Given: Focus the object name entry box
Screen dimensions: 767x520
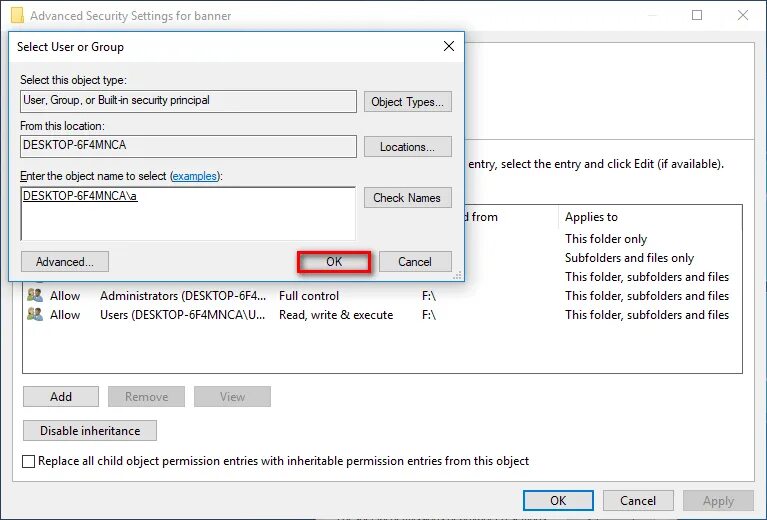Looking at the screenshot, I should click(188, 213).
